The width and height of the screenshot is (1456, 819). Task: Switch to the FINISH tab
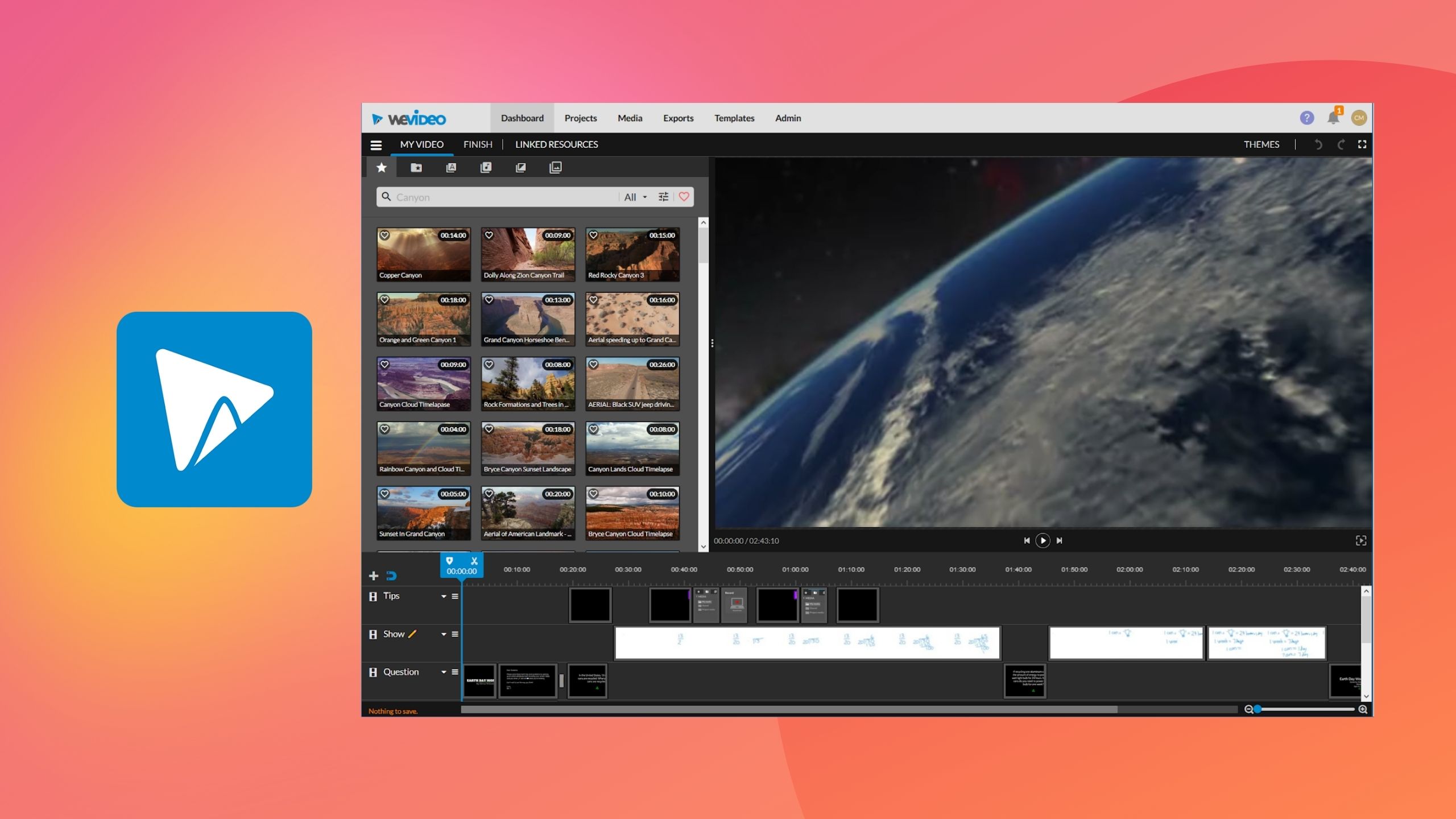pyautogui.click(x=478, y=144)
